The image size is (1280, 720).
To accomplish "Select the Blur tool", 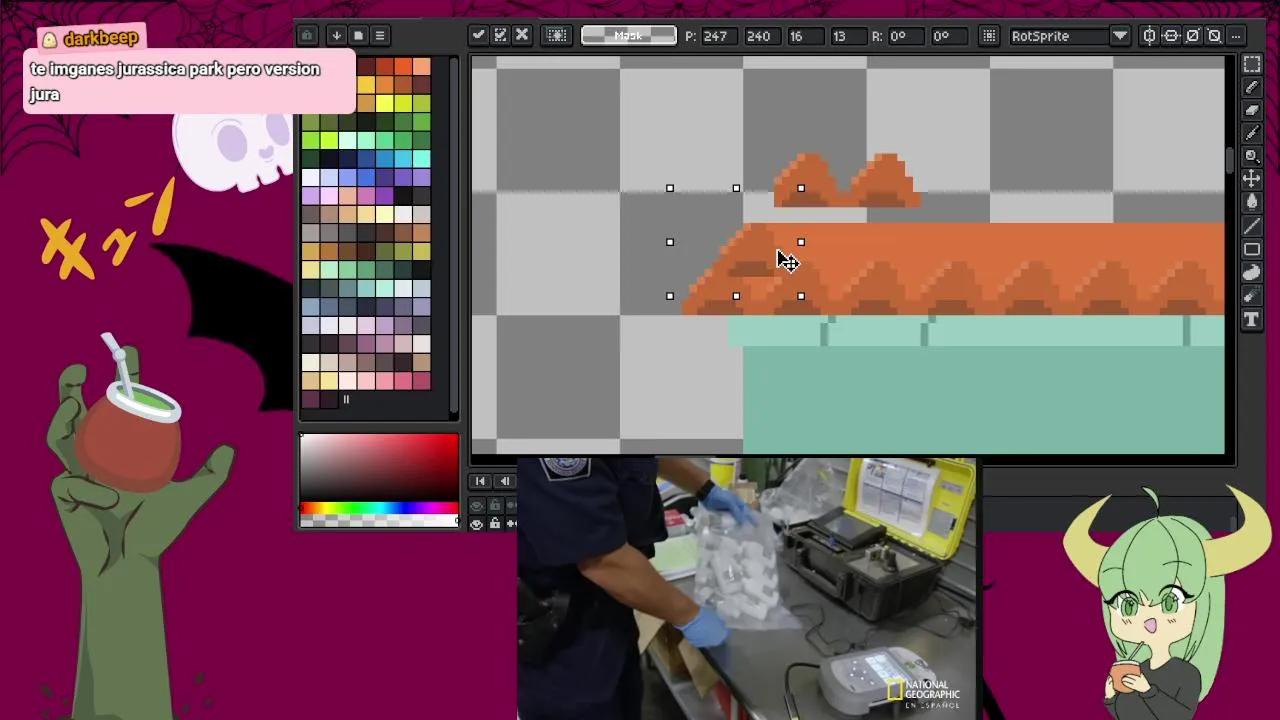I will coord(1252,295).
